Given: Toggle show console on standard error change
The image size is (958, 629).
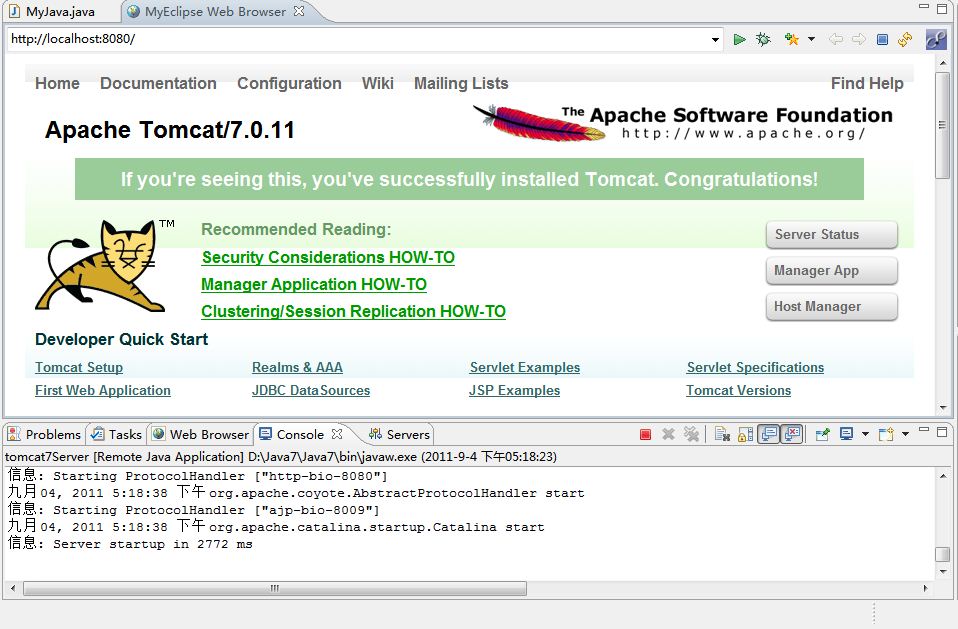Looking at the screenshot, I should pos(792,434).
